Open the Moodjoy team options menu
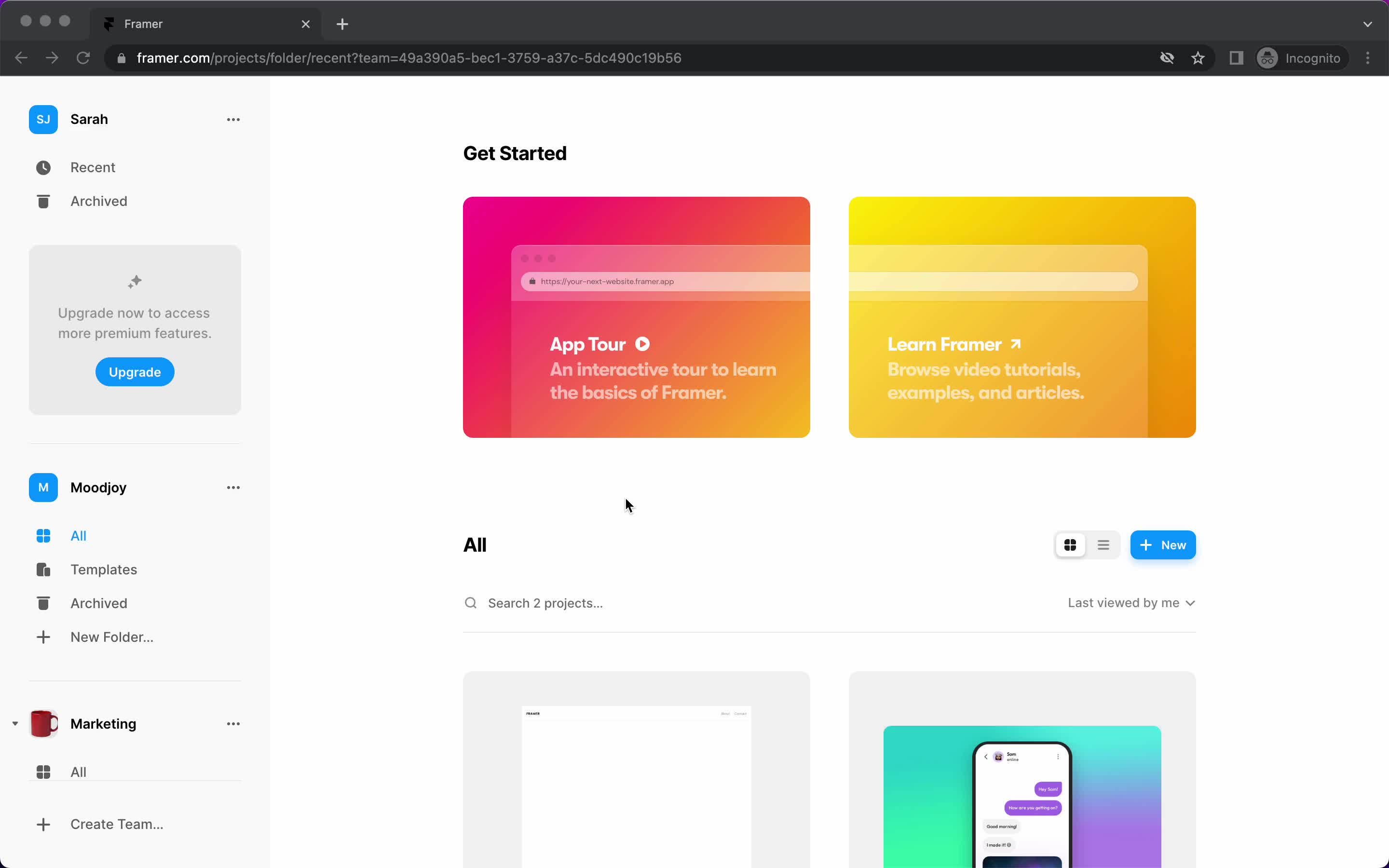 [x=233, y=488]
